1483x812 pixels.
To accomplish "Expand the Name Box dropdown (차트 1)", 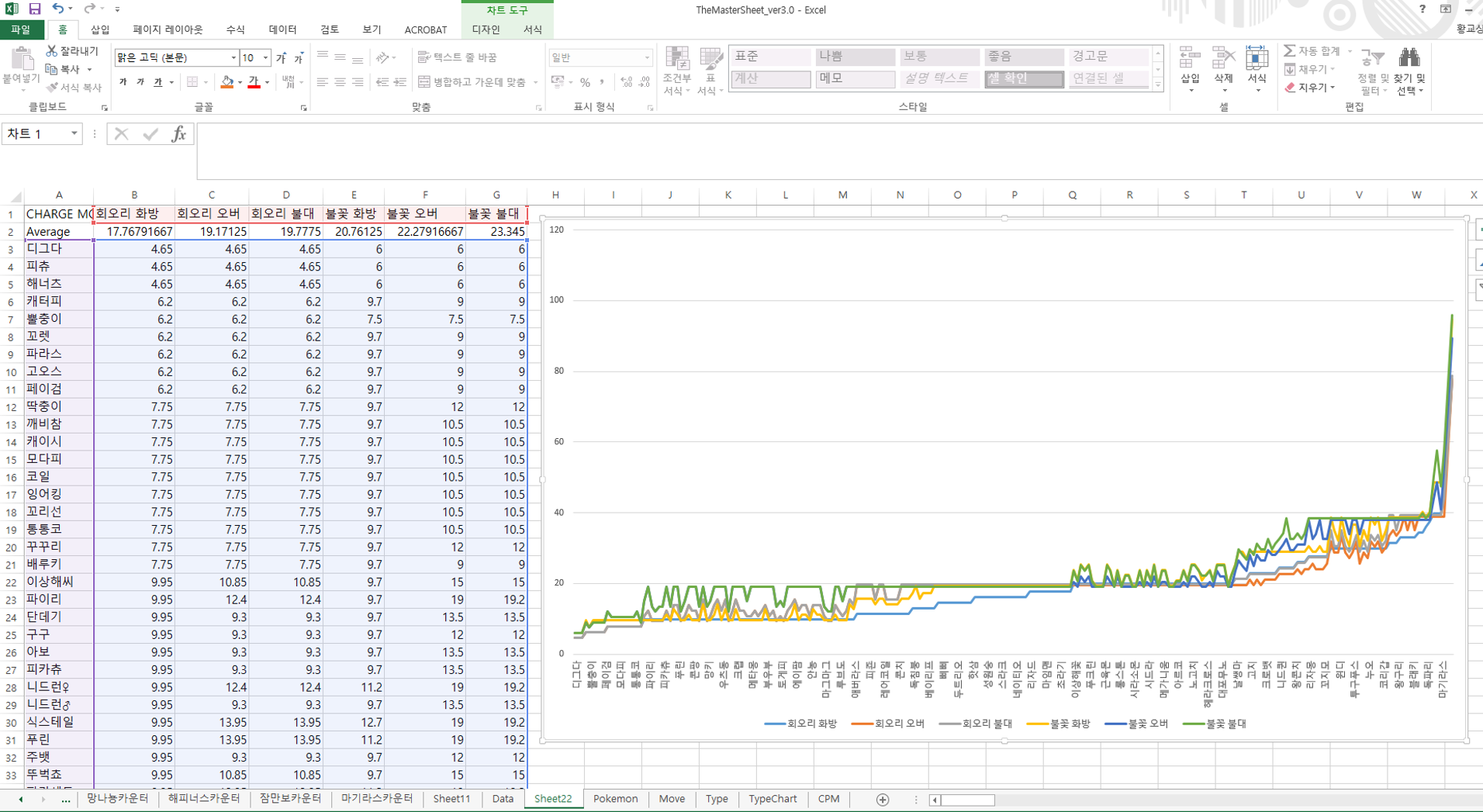I will coord(74,134).
